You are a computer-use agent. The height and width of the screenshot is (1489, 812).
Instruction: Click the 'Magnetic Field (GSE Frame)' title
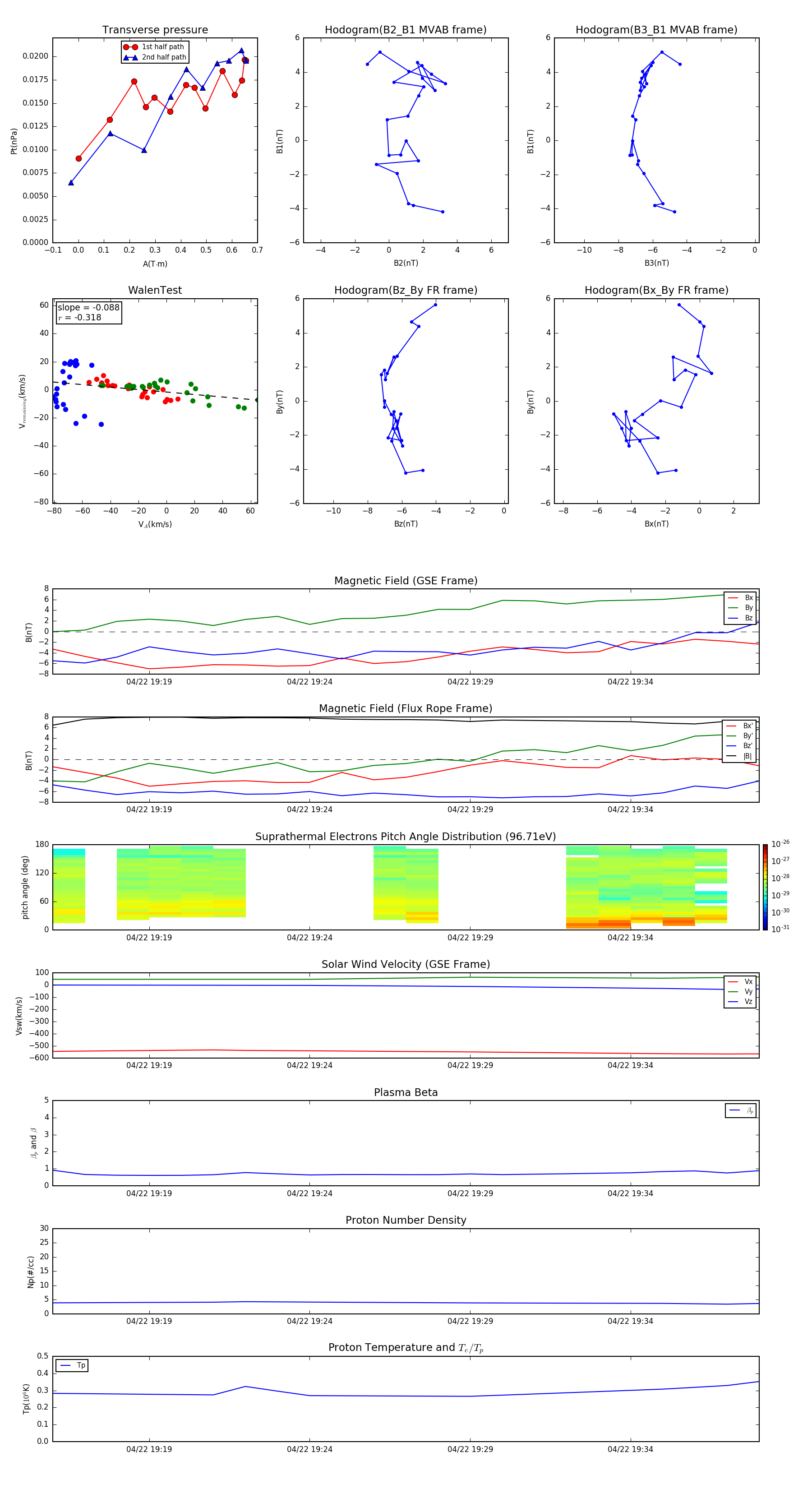point(406,580)
